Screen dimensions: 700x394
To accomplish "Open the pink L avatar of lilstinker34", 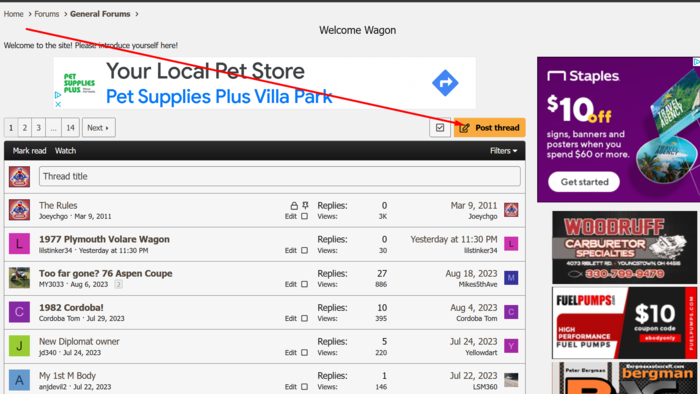I will pyautogui.click(x=19, y=244).
